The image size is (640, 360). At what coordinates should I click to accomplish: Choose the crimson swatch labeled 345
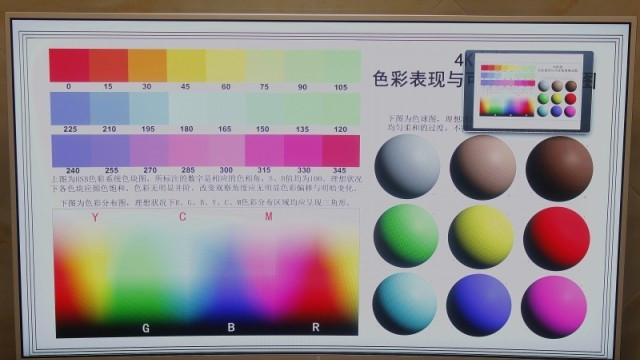341,151
